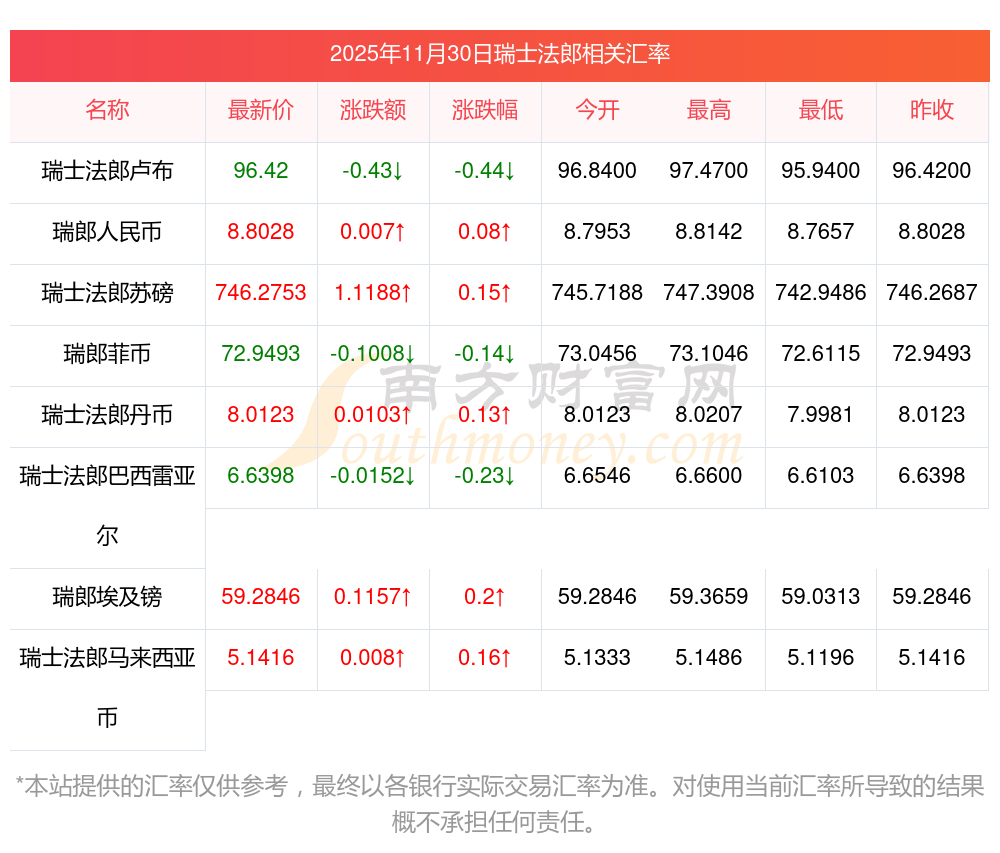Image resolution: width=1000 pixels, height=853 pixels.
Task: Select the 涨跌额 column header
Action: (373, 110)
